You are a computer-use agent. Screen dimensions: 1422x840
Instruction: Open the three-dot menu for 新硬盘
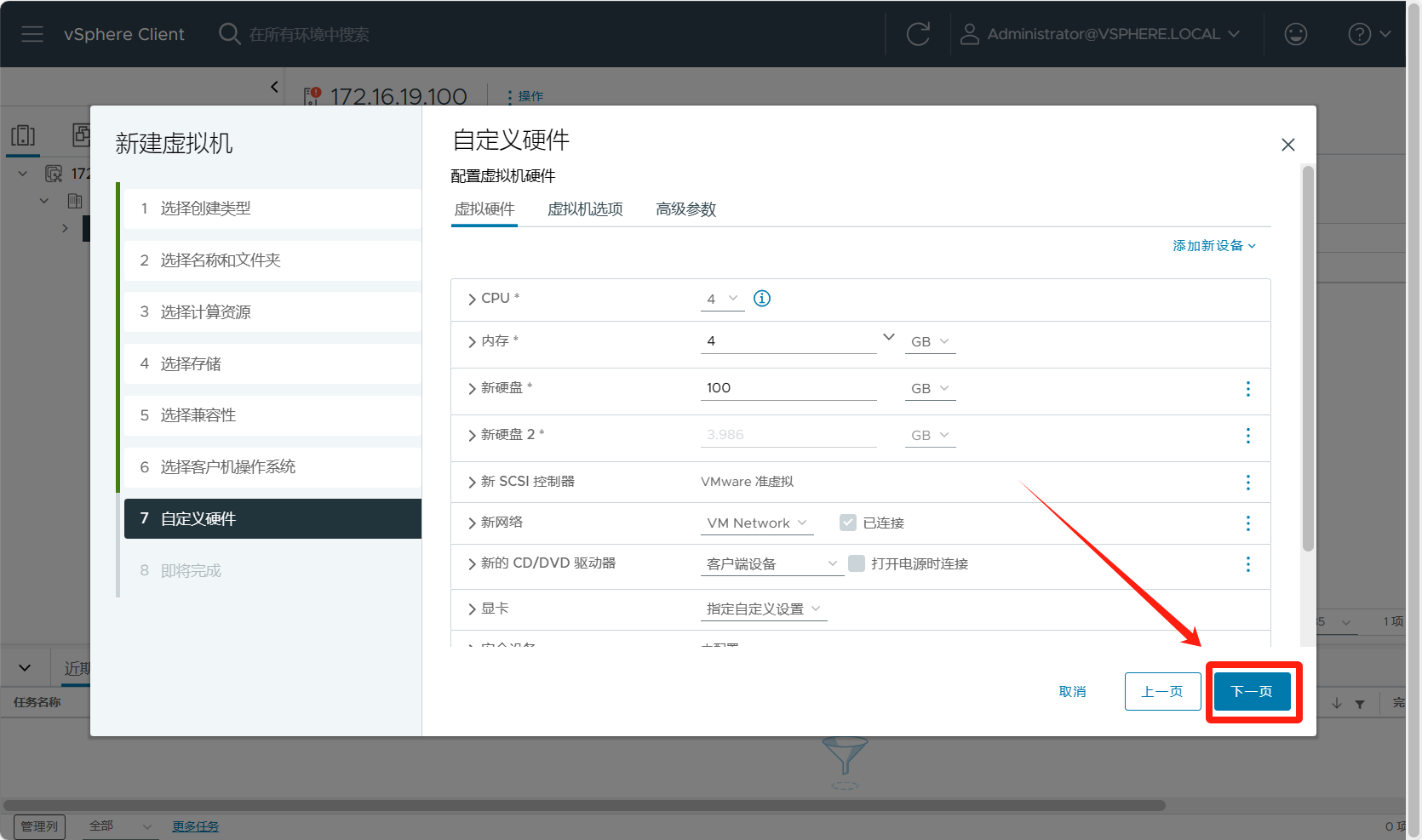tap(1248, 389)
